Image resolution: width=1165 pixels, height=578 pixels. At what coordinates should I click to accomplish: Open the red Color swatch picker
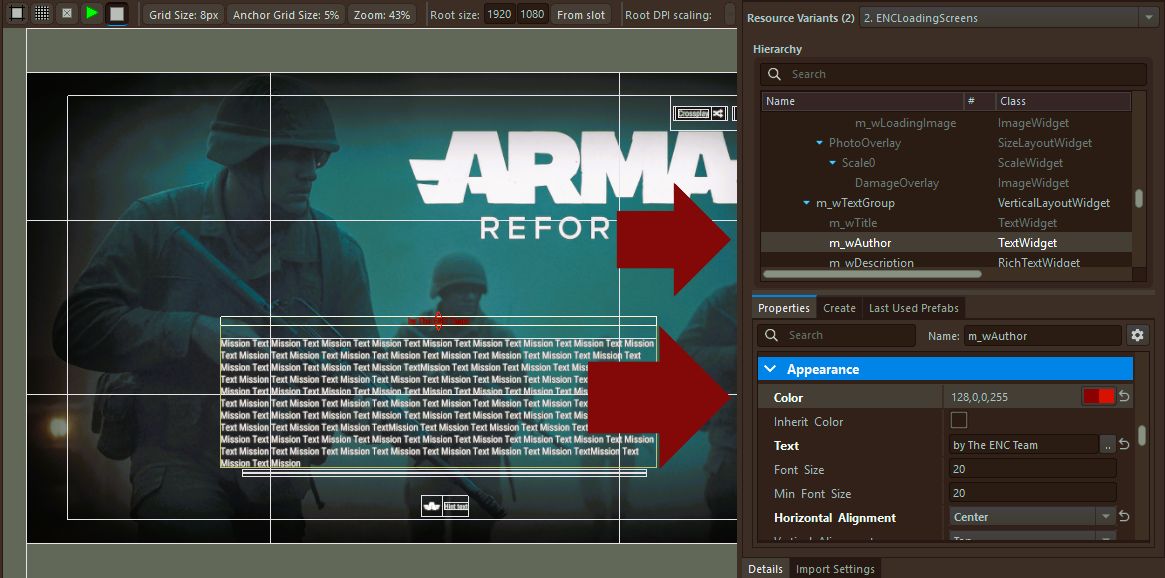[x=1098, y=397]
